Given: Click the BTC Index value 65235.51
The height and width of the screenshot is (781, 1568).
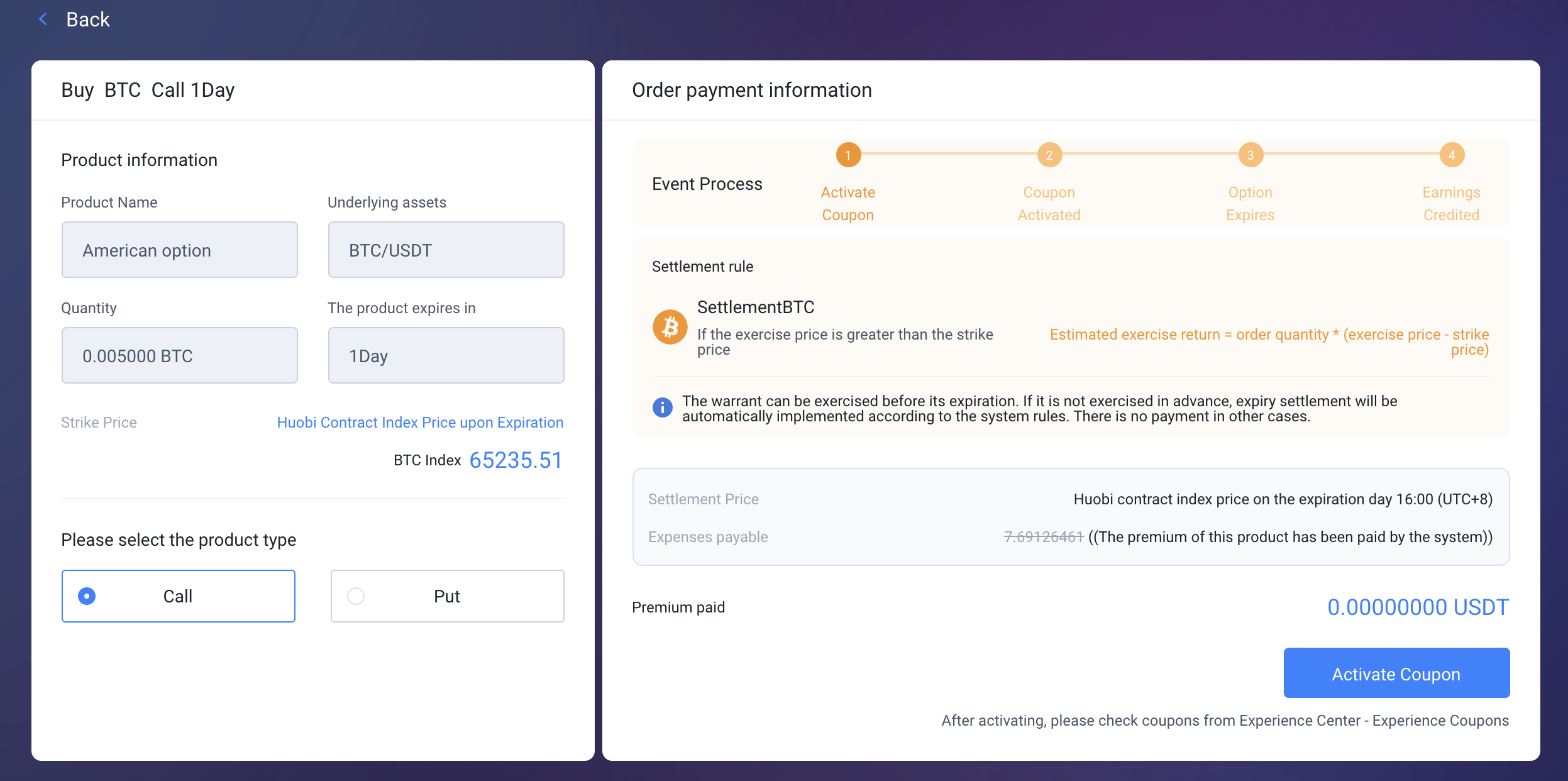Looking at the screenshot, I should 516,460.
